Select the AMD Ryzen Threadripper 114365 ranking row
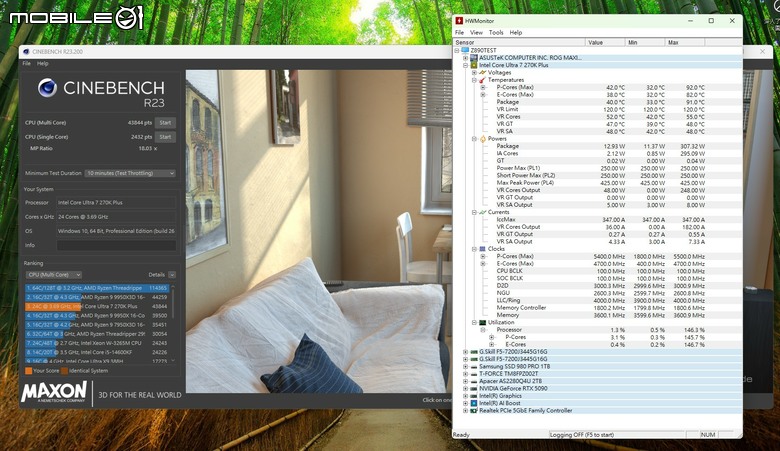 click(x=97, y=288)
